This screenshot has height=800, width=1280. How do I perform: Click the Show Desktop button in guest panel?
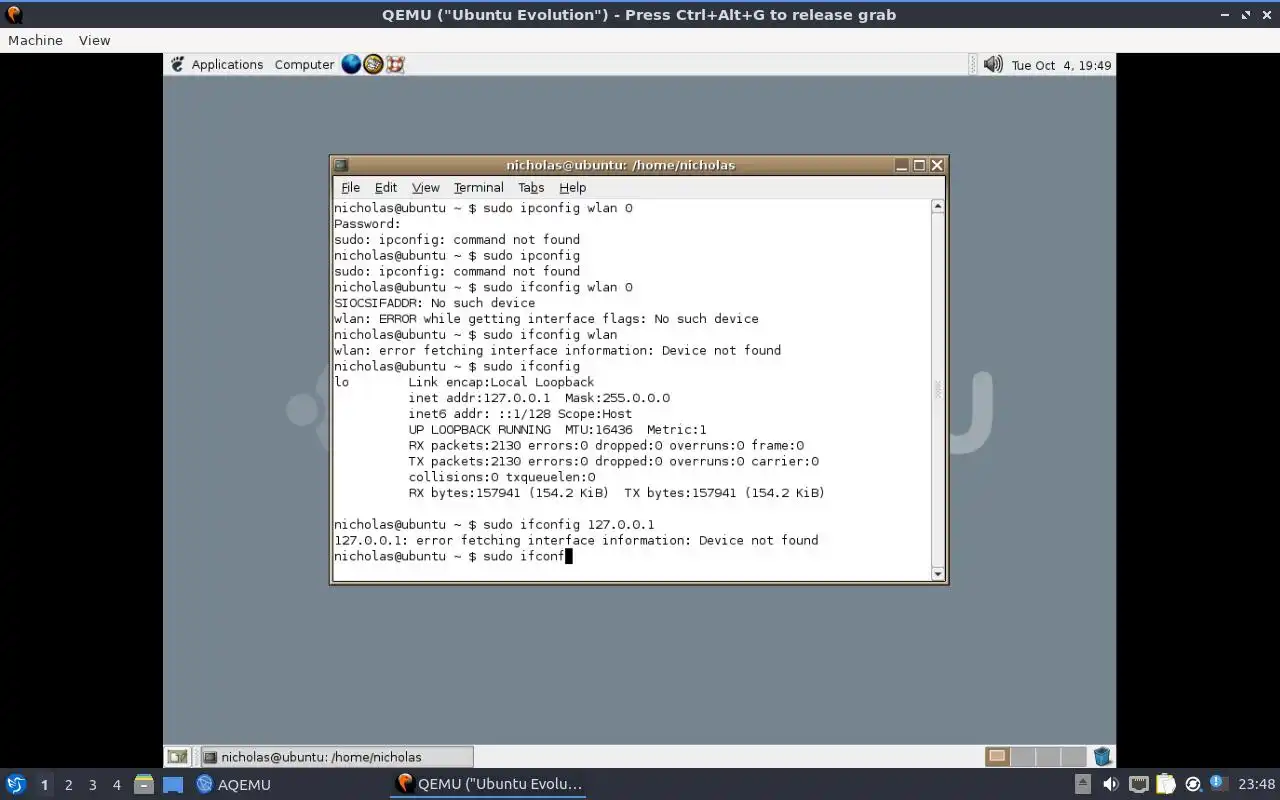177,757
